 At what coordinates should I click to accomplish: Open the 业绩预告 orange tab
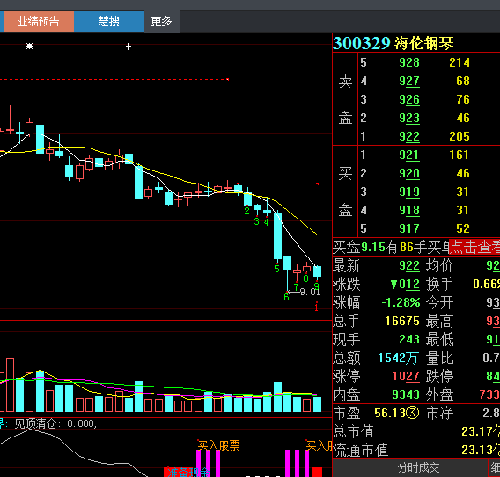(x=38, y=22)
